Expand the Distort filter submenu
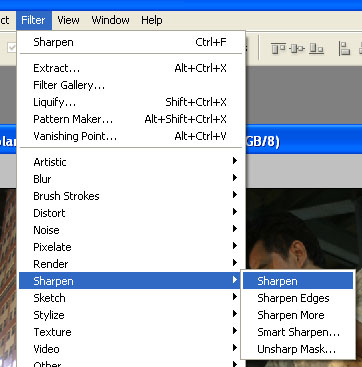 tap(131, 213)
